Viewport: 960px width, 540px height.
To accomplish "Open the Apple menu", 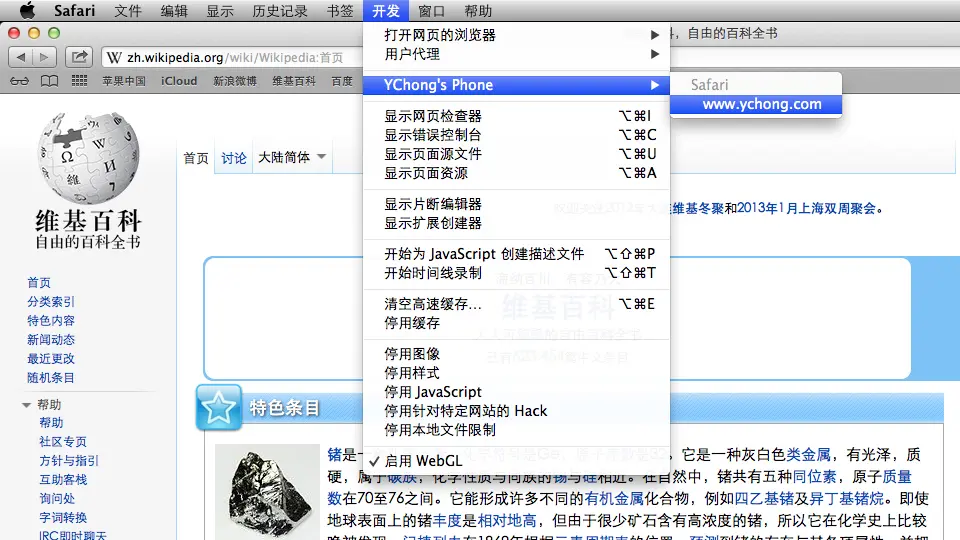I will (x=27, y=10).
